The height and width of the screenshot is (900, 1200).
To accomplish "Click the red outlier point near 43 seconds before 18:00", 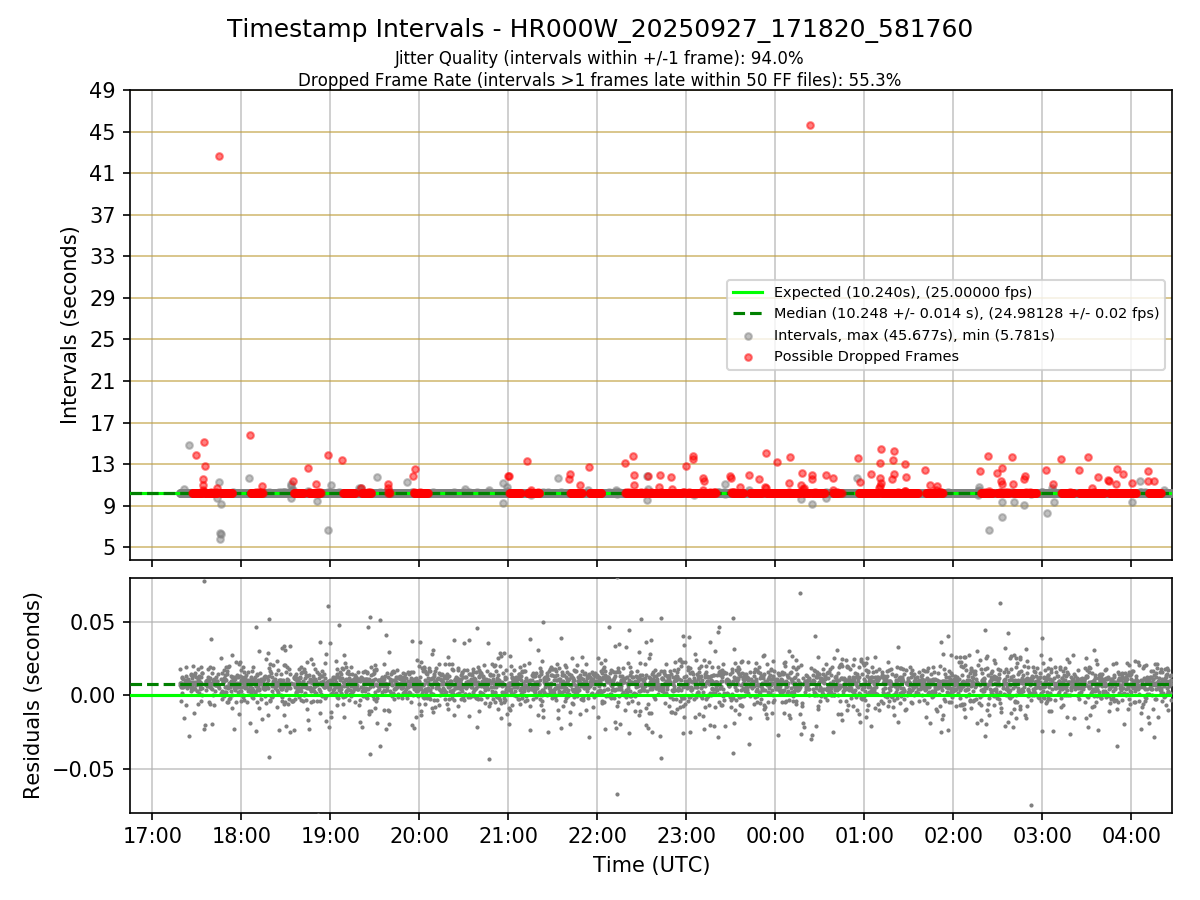I will 219,156.
